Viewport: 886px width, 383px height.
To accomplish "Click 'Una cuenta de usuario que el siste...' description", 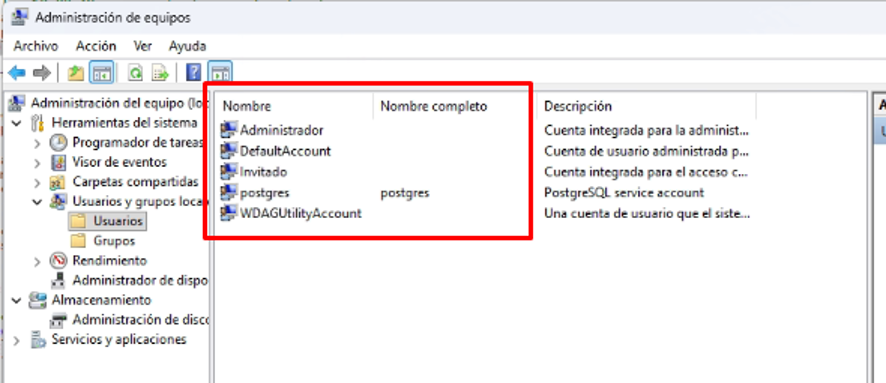I will (x=647, y=214).
